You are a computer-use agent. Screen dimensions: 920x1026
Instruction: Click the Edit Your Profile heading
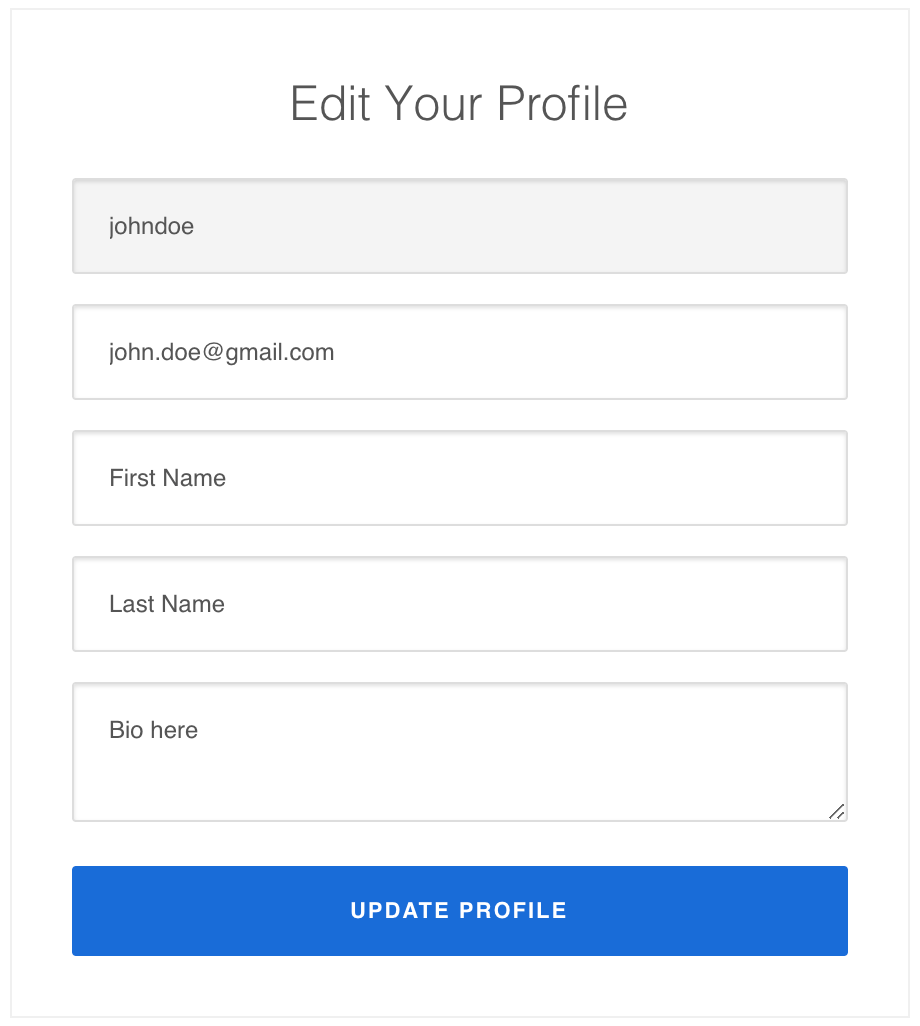pos(459,104)
